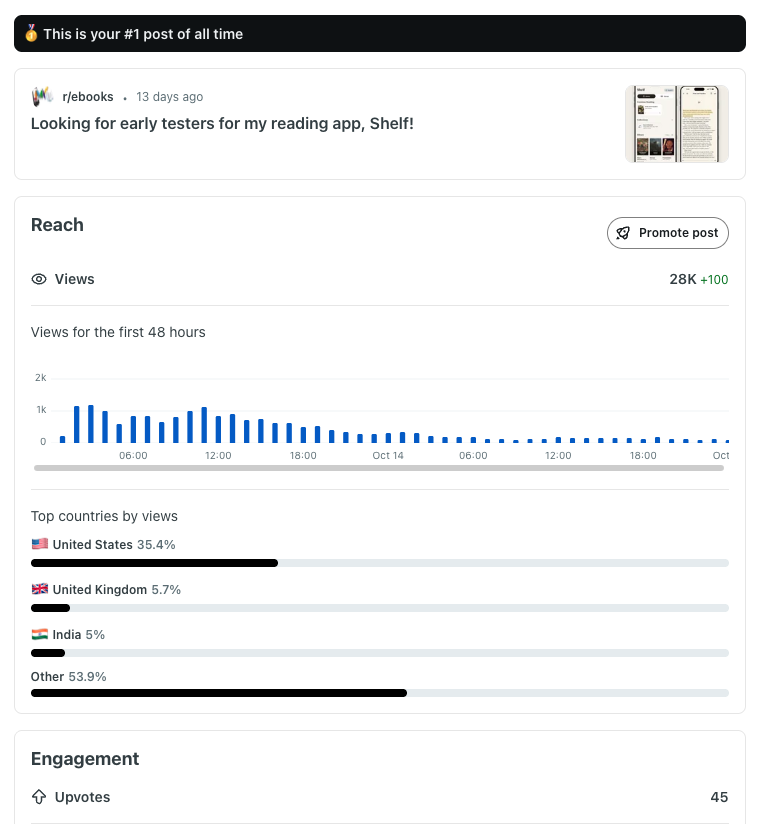This screenshot has width=768, height=824.
Task: Open post title 'Looking for early testers'
Action: (x=222, y=123)
